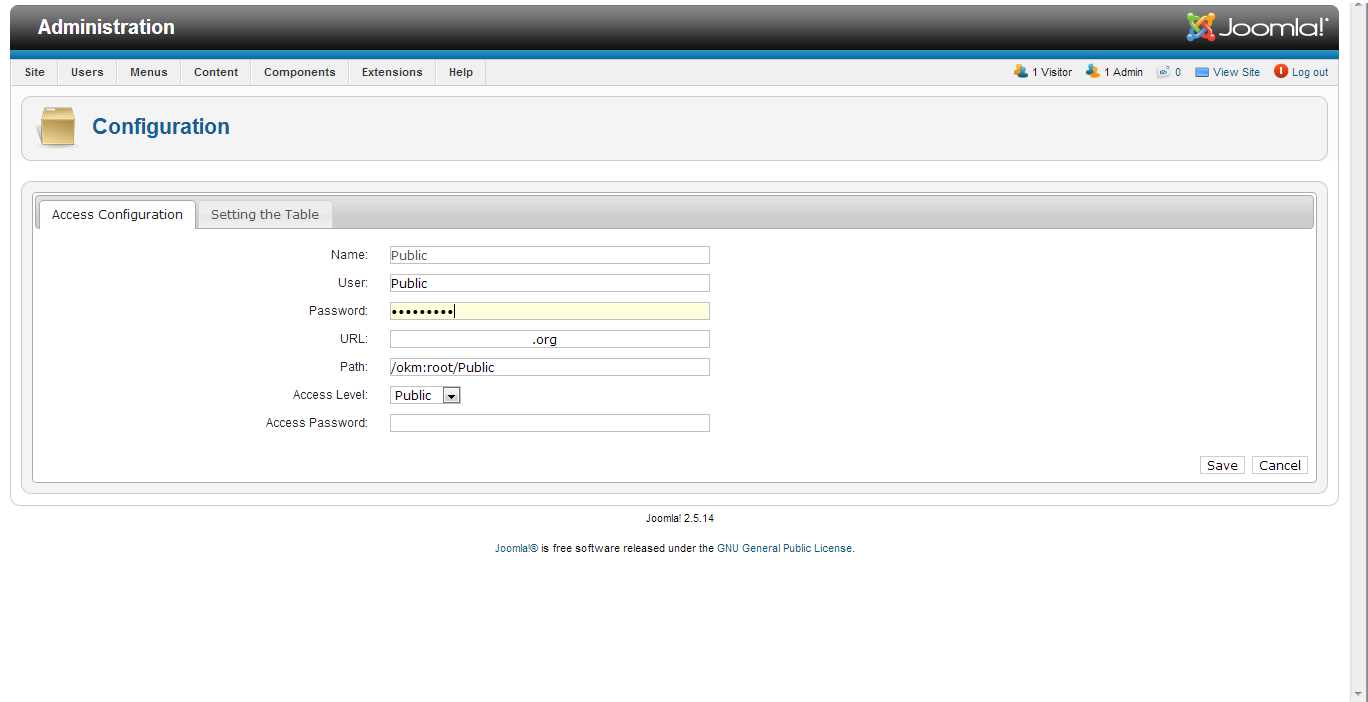Screen dimensions: 1368x702
Task: Click the View Site monitor icon
Action: click(1203, 71)
